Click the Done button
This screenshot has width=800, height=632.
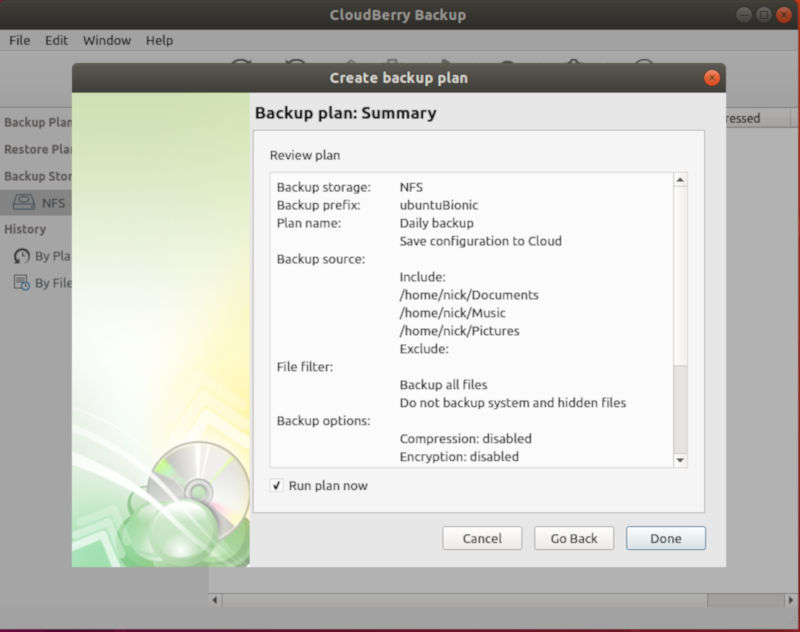(665, 538)
